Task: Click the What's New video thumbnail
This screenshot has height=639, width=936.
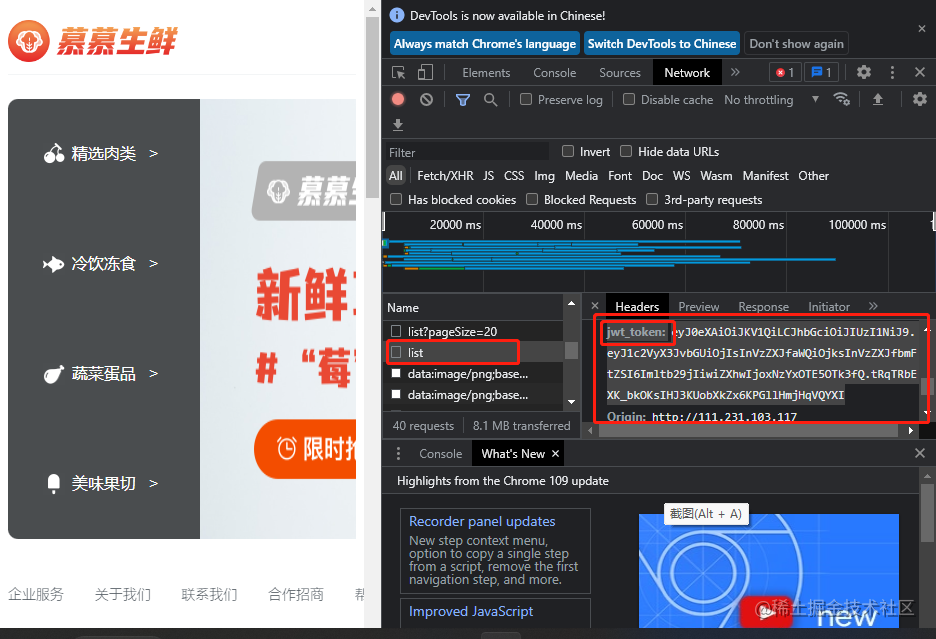Action: [769, 570]
